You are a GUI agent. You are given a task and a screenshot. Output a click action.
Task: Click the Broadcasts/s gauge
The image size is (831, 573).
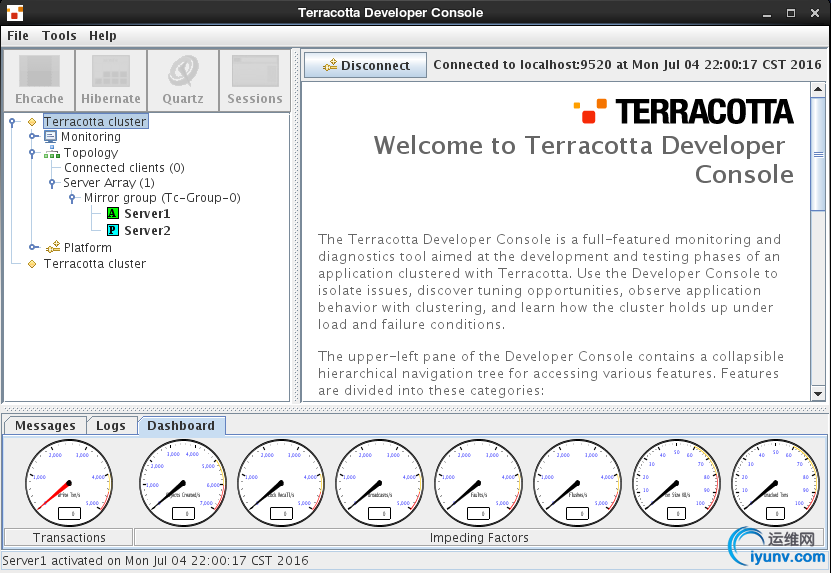pos(379,483)
